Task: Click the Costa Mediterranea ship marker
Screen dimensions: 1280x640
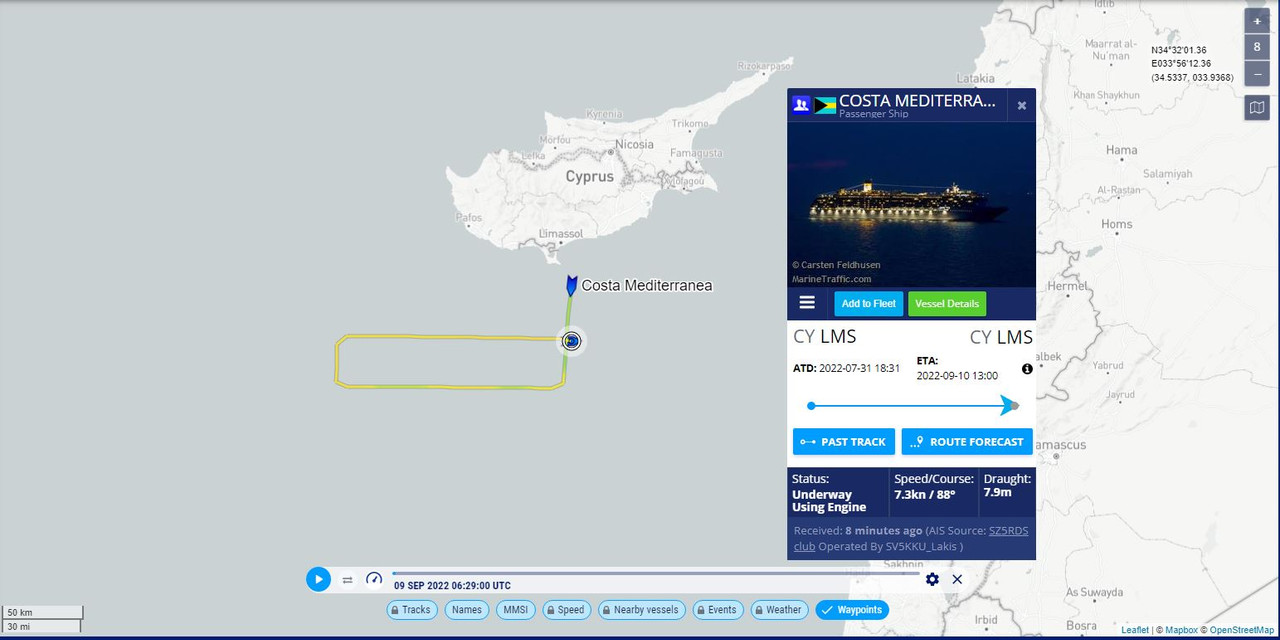Action: pos(571,286)
